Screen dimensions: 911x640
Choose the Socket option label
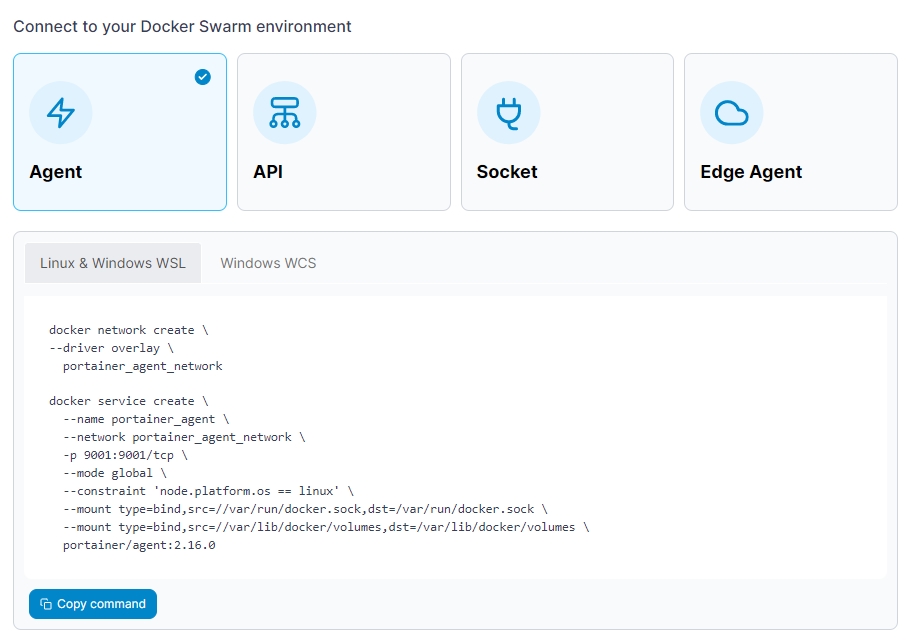coord(507,172)
